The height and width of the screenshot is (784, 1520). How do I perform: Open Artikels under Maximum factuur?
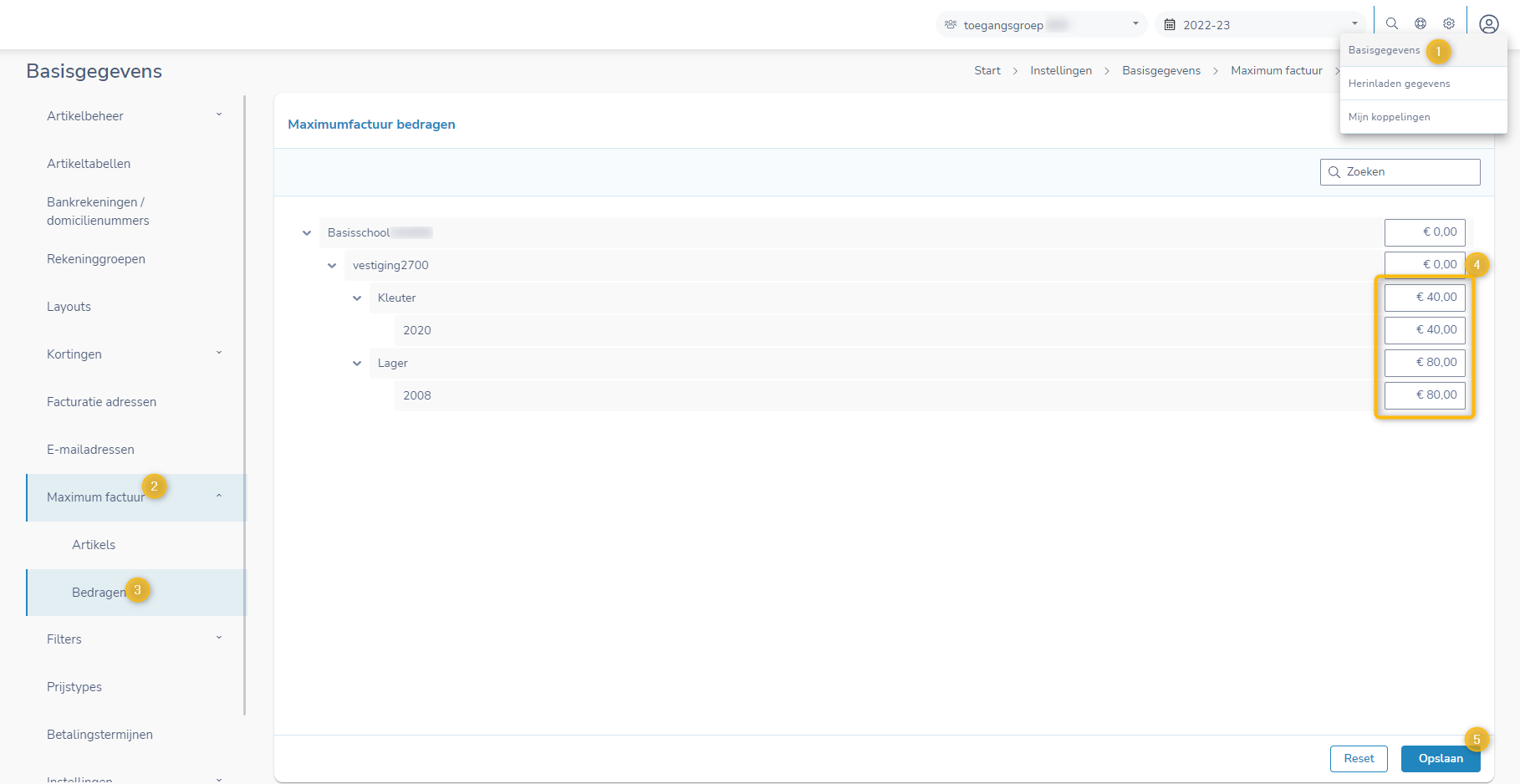coord(94,545)
